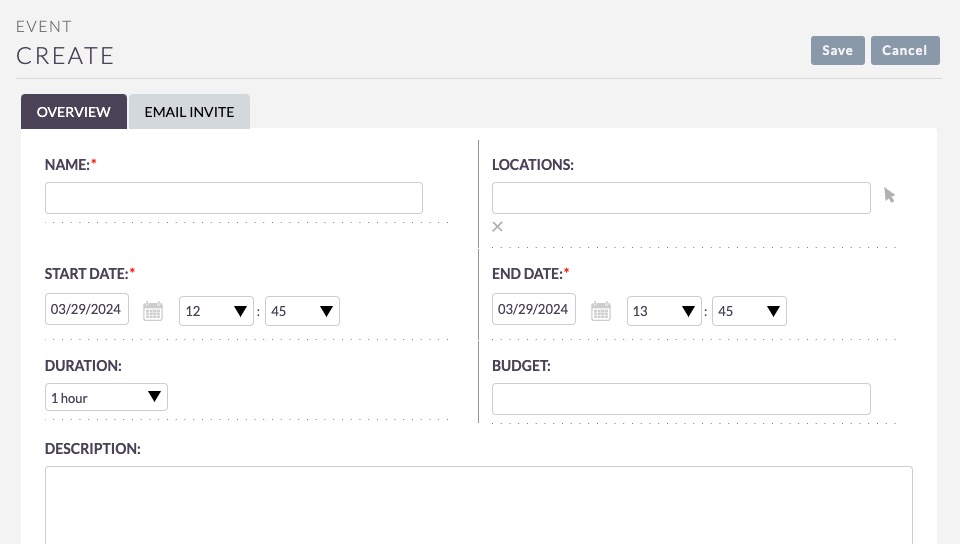Open the Start Date calendar picker icon
The image size is (960, 544).
click(x=152, y=311)
